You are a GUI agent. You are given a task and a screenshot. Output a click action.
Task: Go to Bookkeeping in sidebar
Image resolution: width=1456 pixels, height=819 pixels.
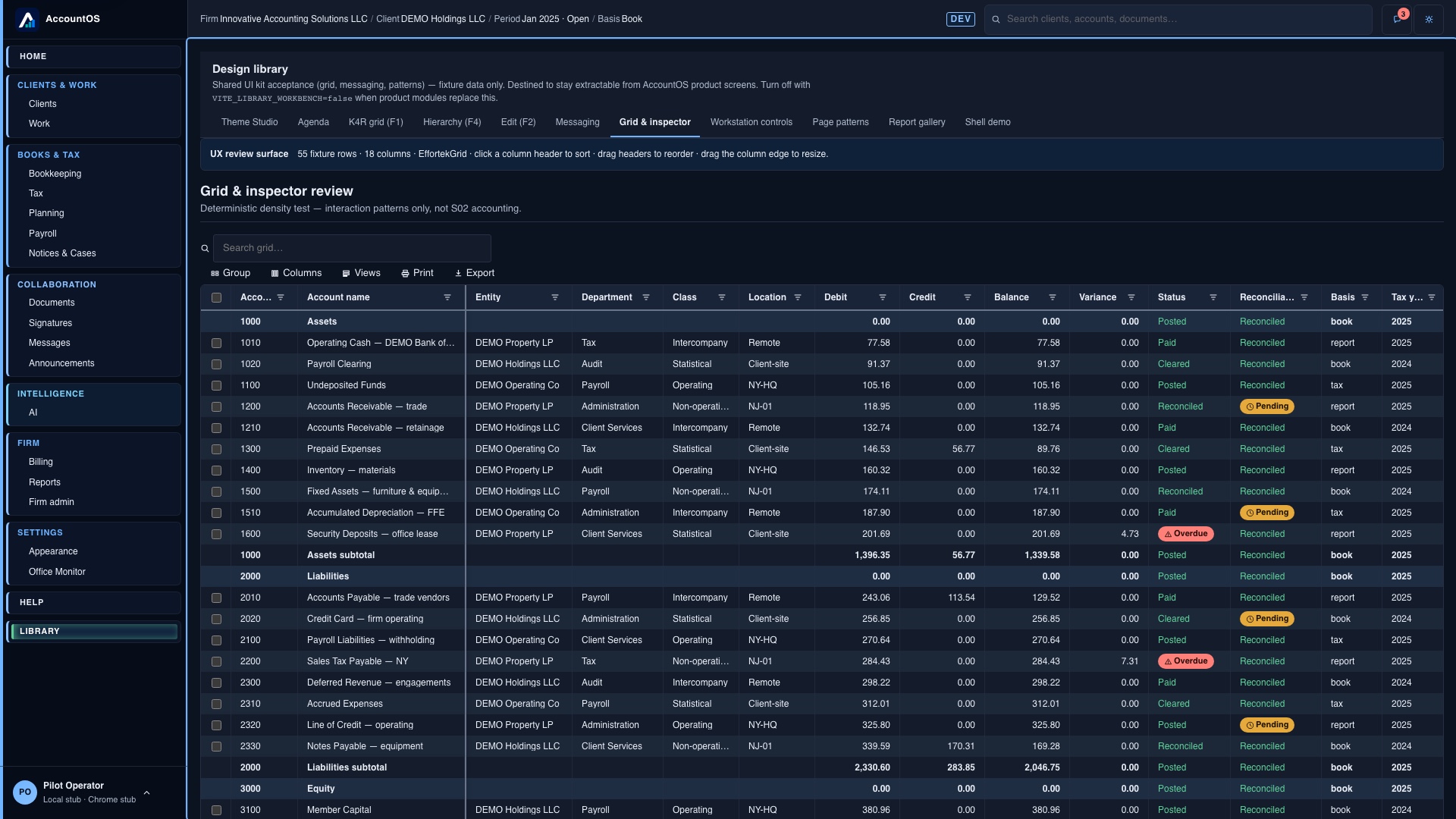click(x=55, y=174)
